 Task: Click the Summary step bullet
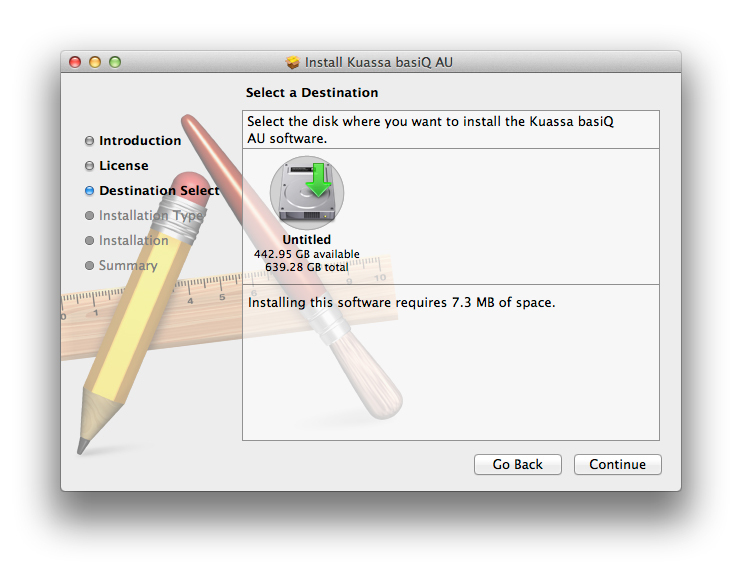coord(89,266)
